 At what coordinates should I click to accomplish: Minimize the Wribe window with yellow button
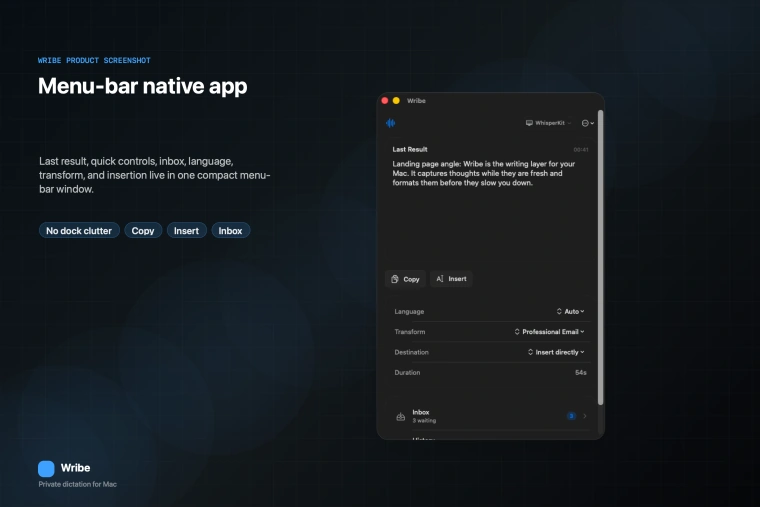tap(396, 101)
